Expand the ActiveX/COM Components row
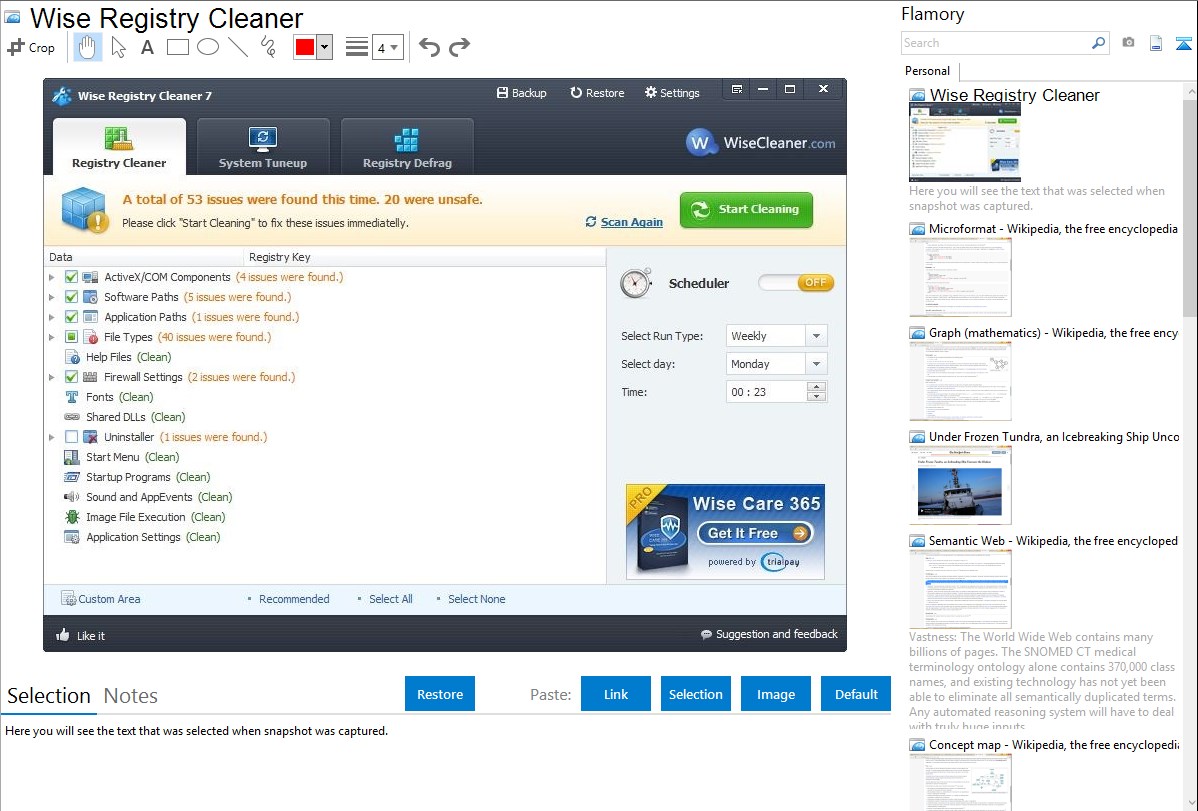This screenshot has width=1198, height=811. click(51, 277)
